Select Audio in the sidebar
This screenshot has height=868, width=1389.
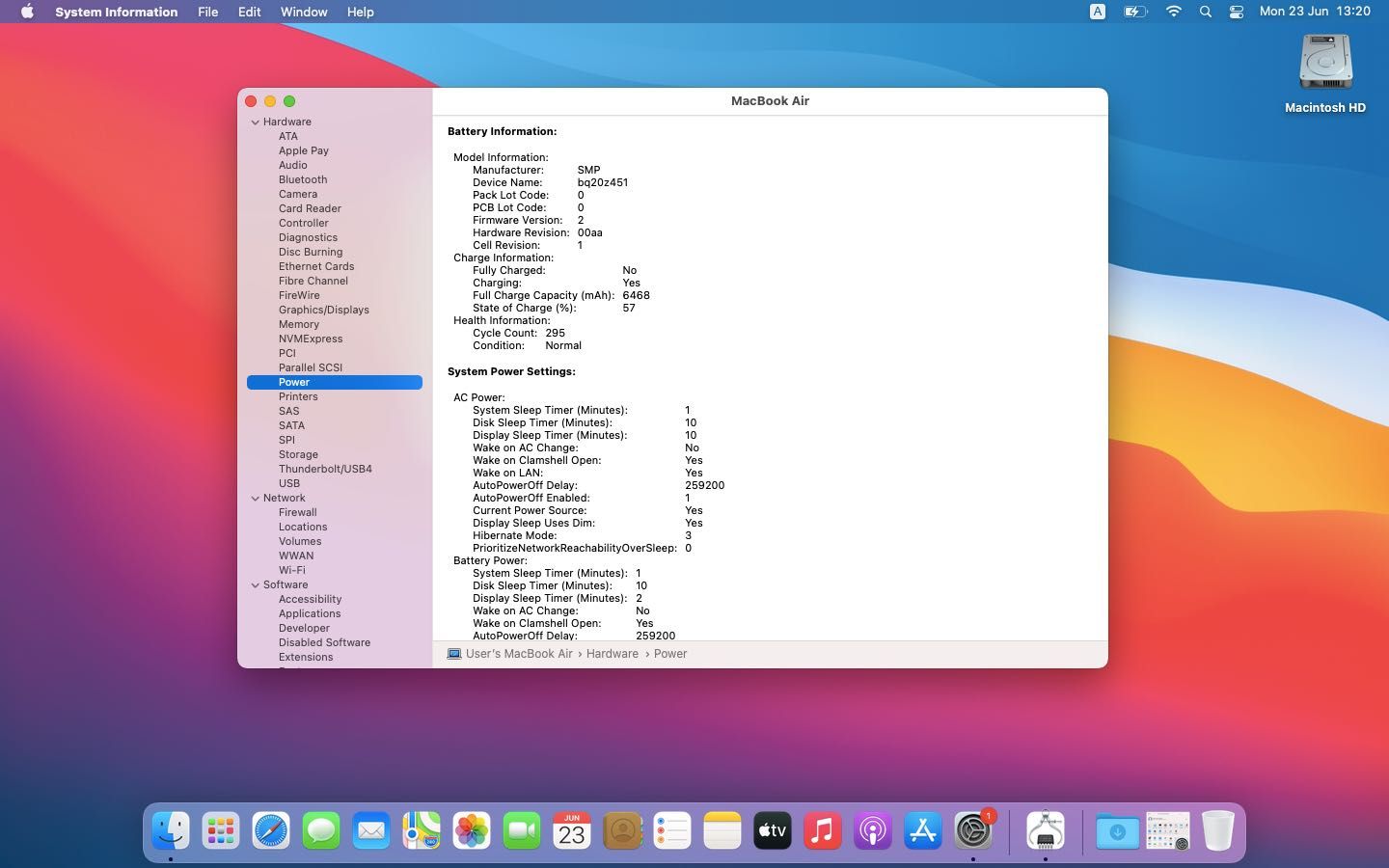coord(293,165)
